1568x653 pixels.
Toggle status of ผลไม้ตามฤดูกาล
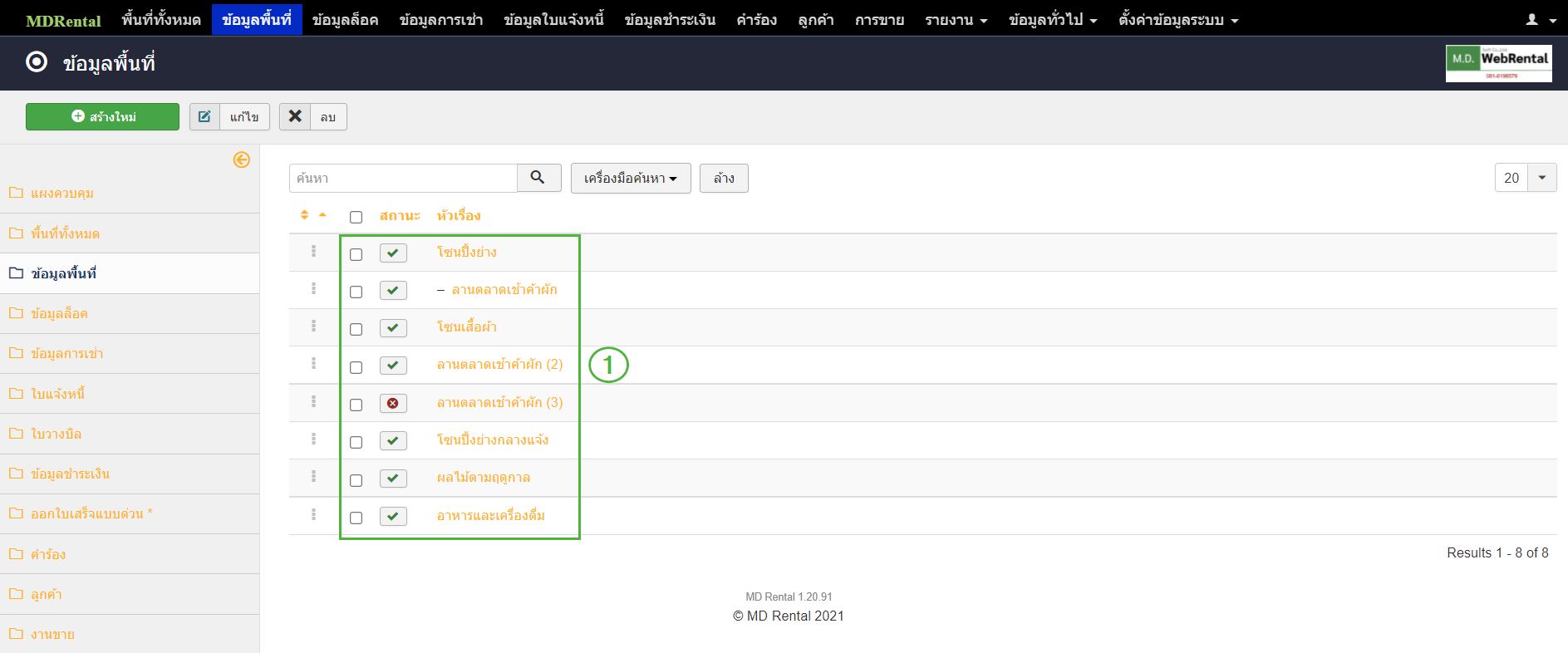point(393,479)
